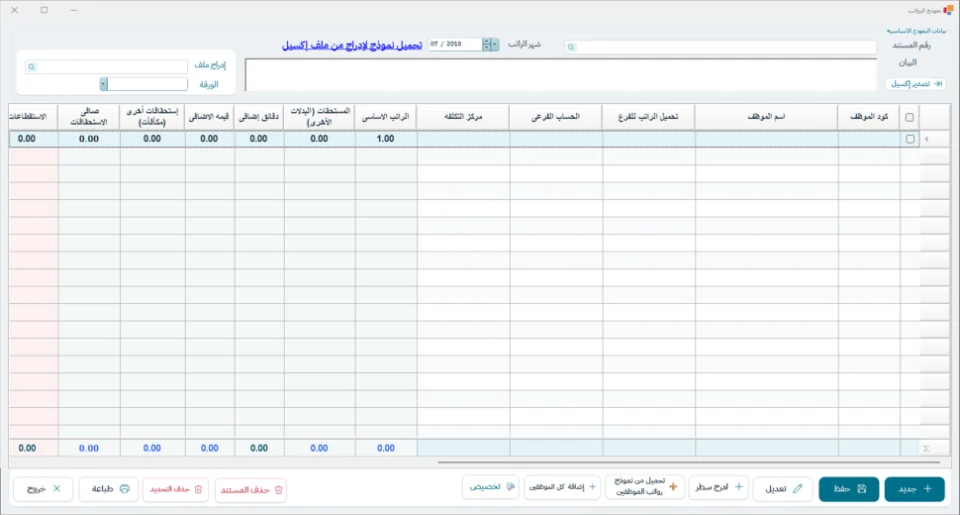Click the search icon in رقم المستند field
Viewport: 960px width, 515px height.
point(571,47)
